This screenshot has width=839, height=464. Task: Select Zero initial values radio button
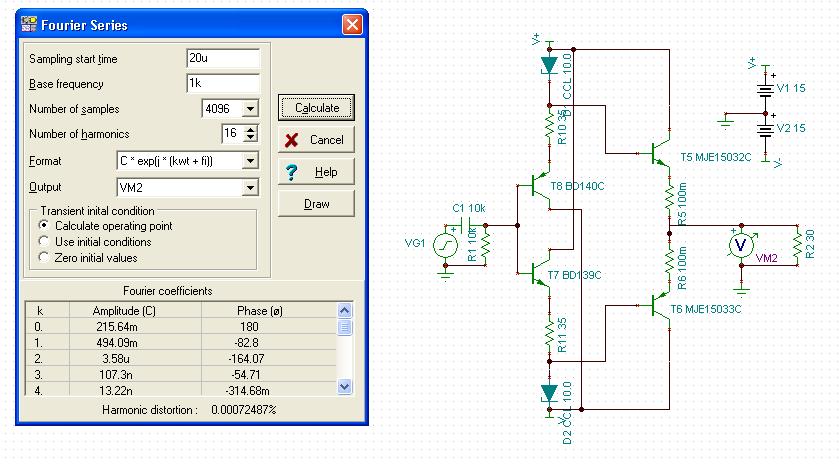coord(44,257)
